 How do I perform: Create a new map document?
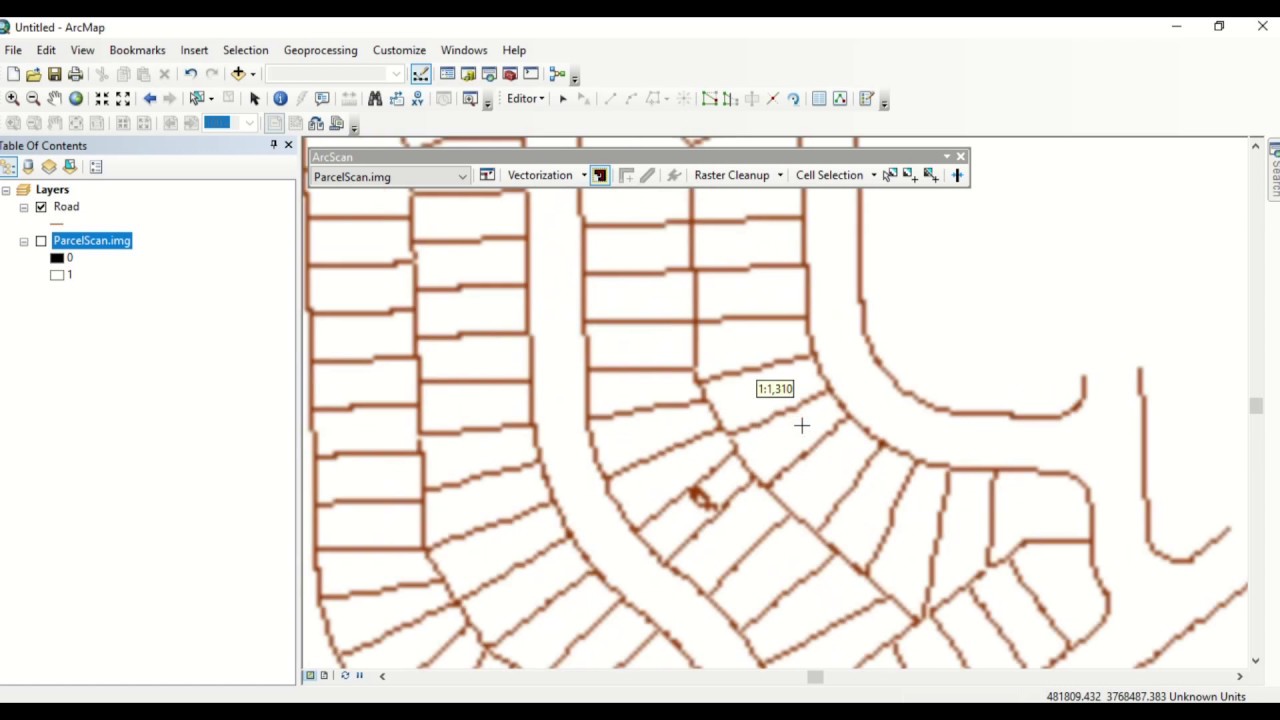click(13, 74)
